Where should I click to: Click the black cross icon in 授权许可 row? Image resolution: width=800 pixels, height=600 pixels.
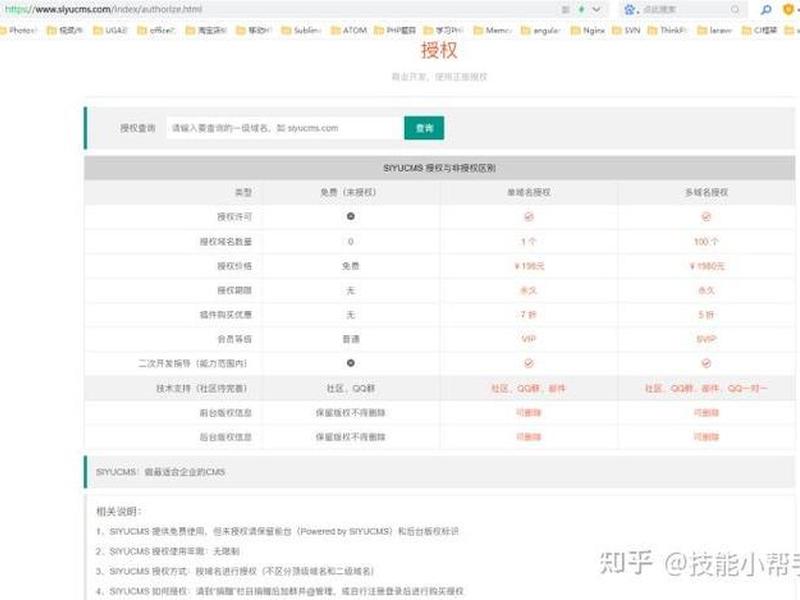[x=351, y=216]
